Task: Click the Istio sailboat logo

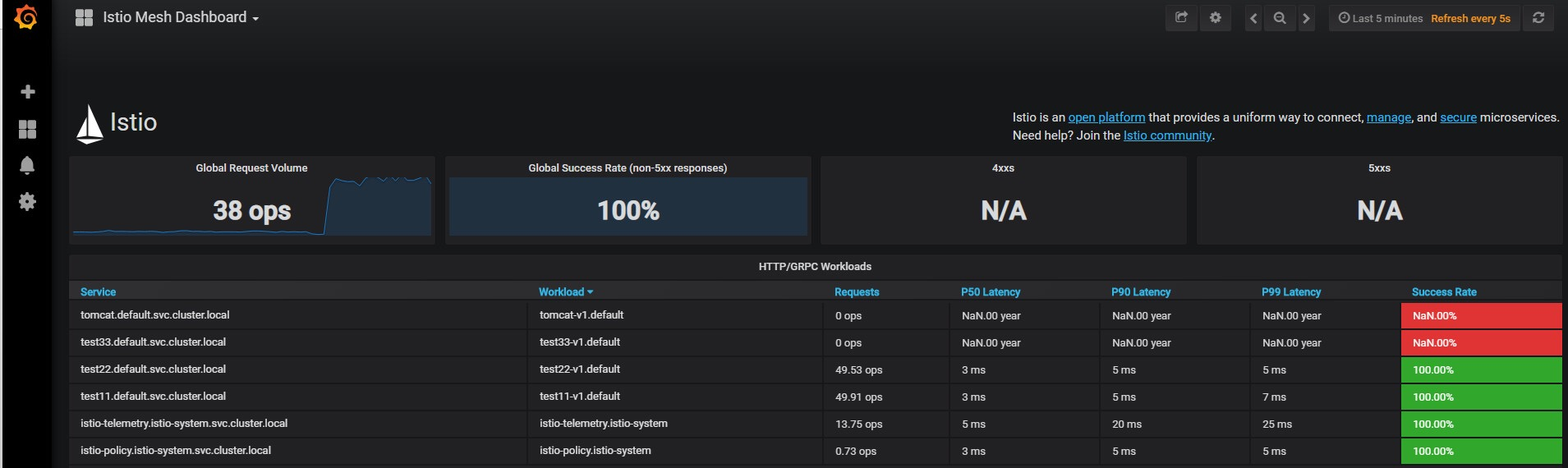Action: pyautogui.click(x=90, y=123)
